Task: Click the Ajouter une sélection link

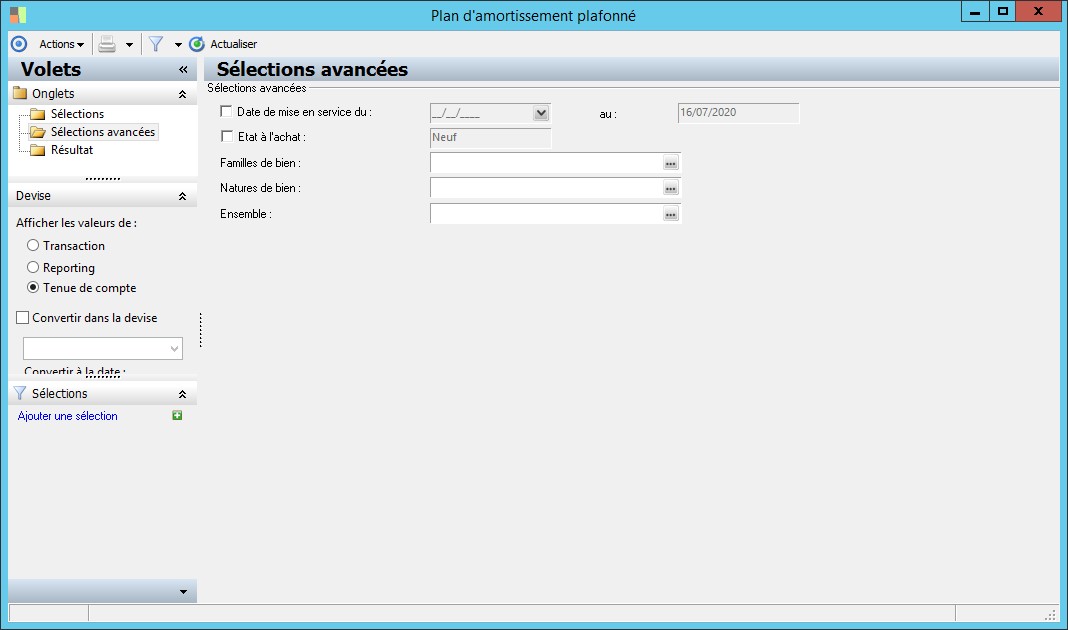Action: coord(67,415)
